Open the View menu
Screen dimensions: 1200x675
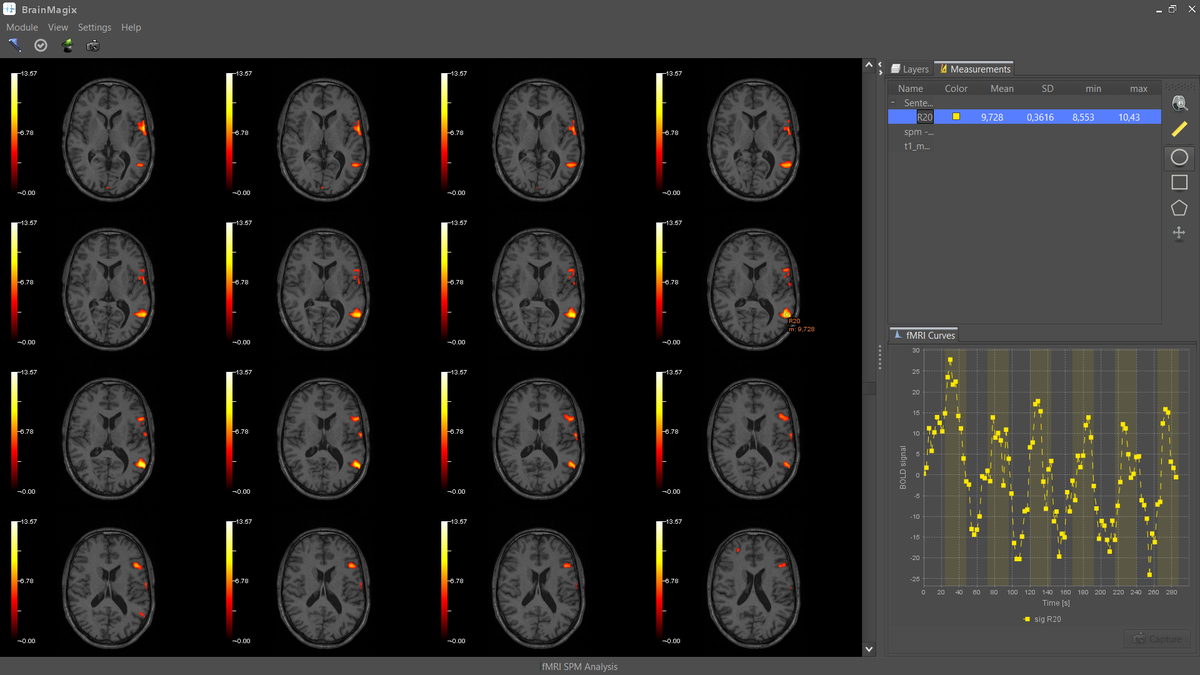coord(58,27)
